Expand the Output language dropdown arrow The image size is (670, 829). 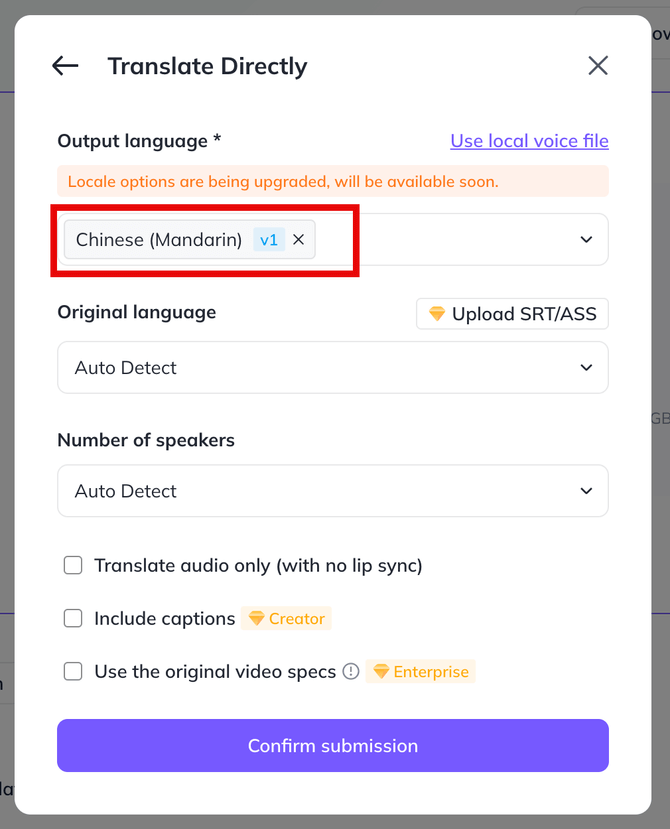(586, 240)
